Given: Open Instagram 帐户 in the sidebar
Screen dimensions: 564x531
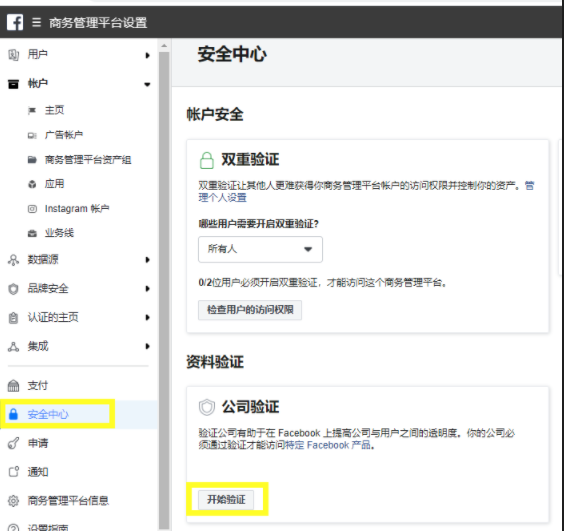Looking at the screenshot, I should click(x=77, y=209).
